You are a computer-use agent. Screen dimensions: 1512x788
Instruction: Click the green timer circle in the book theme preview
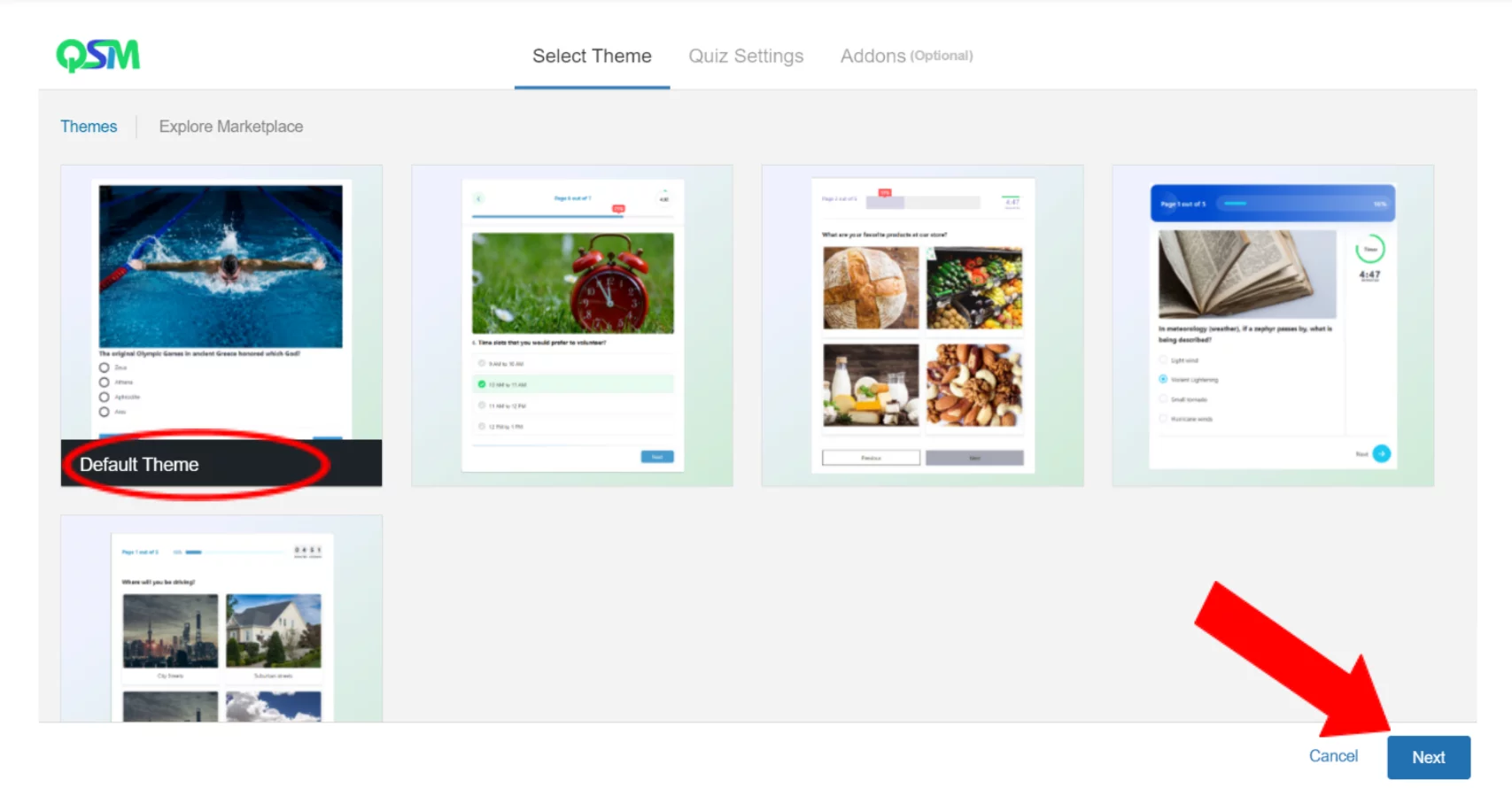click(1369, 250)
